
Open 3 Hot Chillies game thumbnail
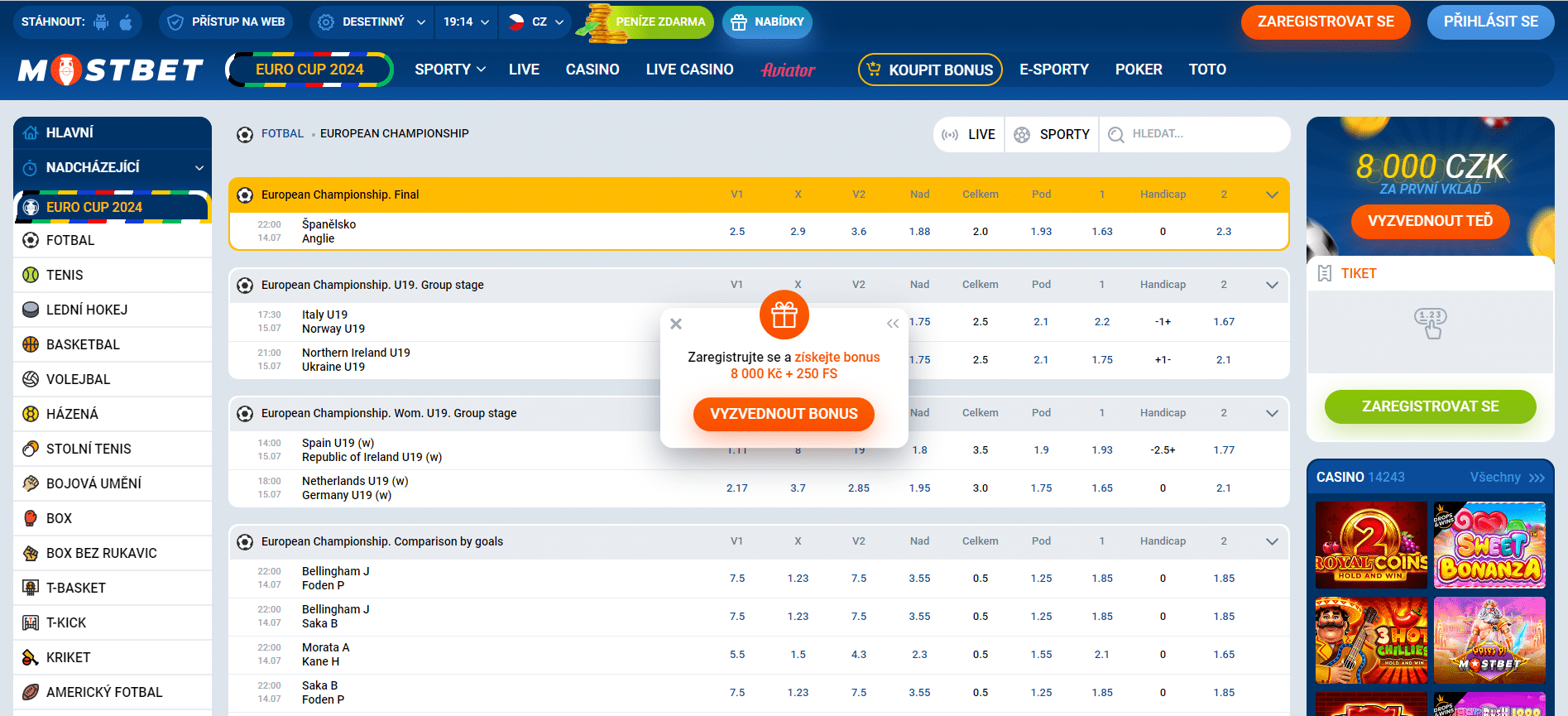pyautogui.click(x=1371, y=641)
